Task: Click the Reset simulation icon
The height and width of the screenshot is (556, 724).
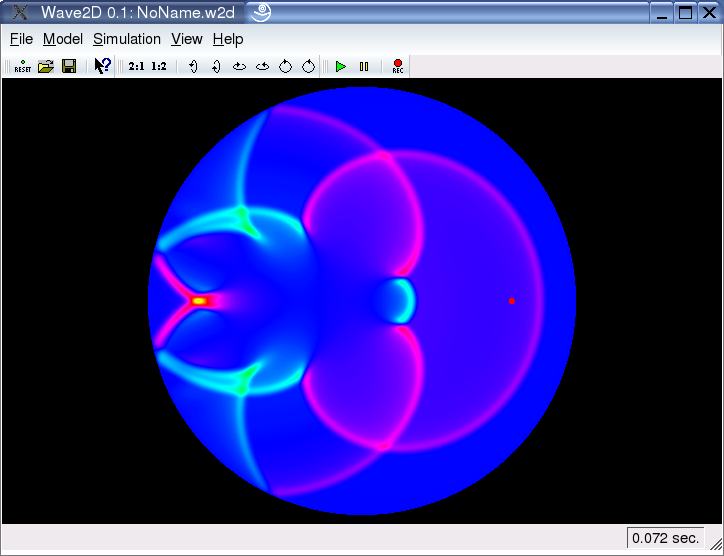Action: click(x=22, y=66)
